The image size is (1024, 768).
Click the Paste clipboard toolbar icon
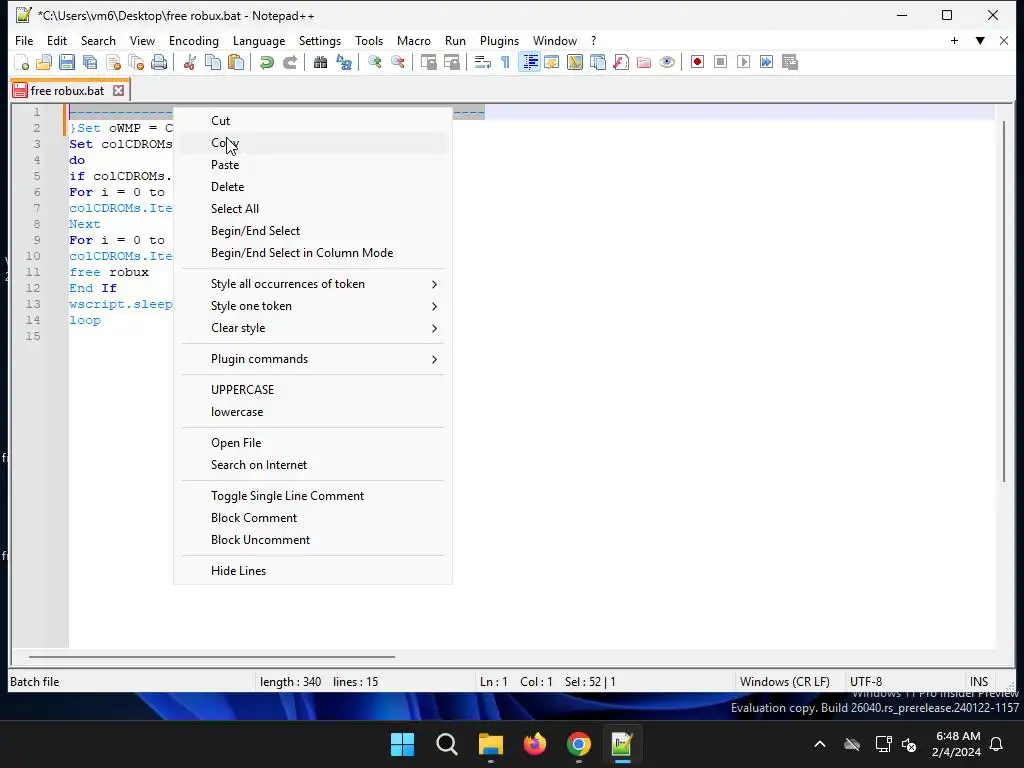coord(236,62)
